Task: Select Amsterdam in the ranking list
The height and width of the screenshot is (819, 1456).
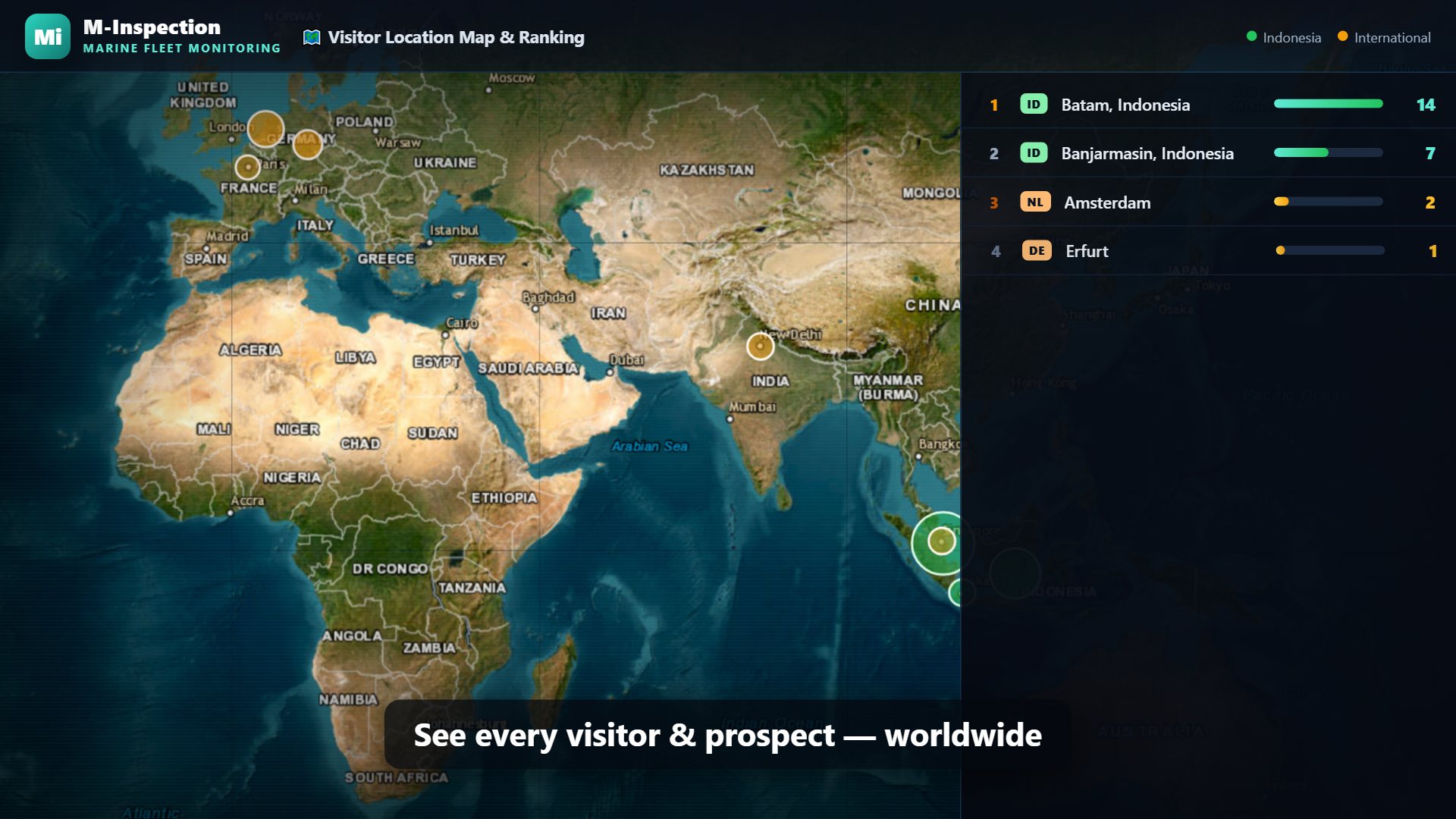Action: tap(1208, 202)
